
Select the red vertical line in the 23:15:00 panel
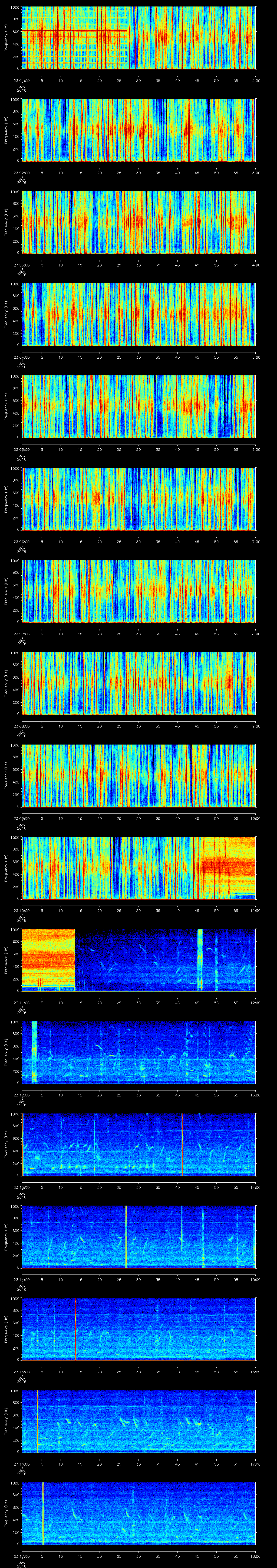pos(75,1329)
